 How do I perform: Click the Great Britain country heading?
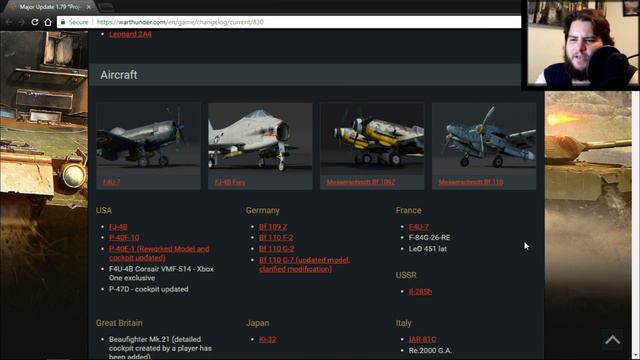coord(119,323)
